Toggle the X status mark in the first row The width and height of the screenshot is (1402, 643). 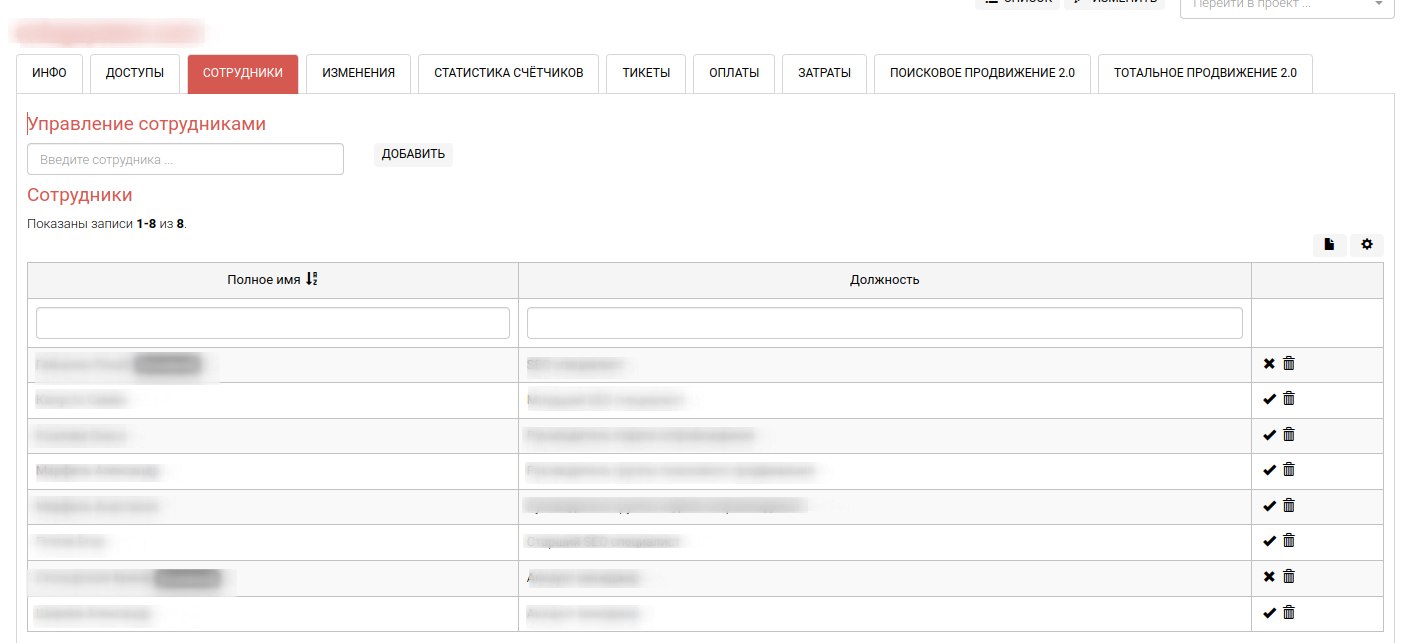click(x=1269, y=364)
